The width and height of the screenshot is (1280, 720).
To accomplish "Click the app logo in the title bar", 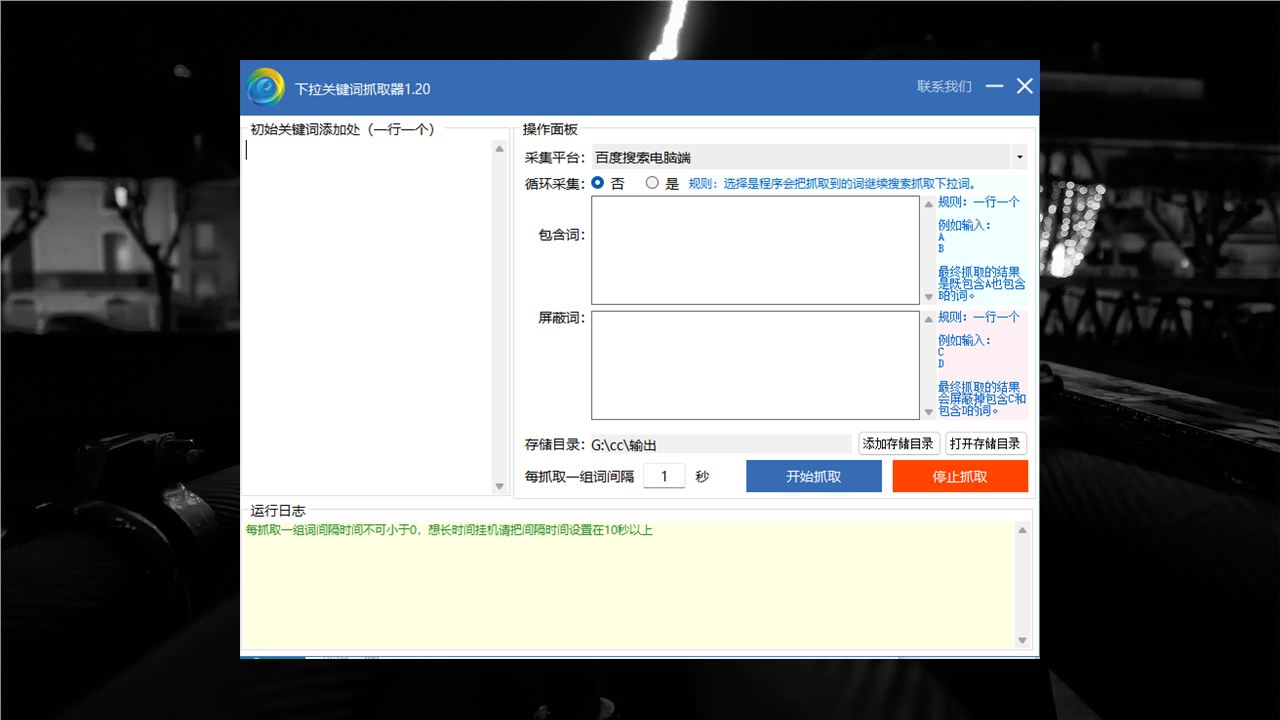I will click(266, 87).
